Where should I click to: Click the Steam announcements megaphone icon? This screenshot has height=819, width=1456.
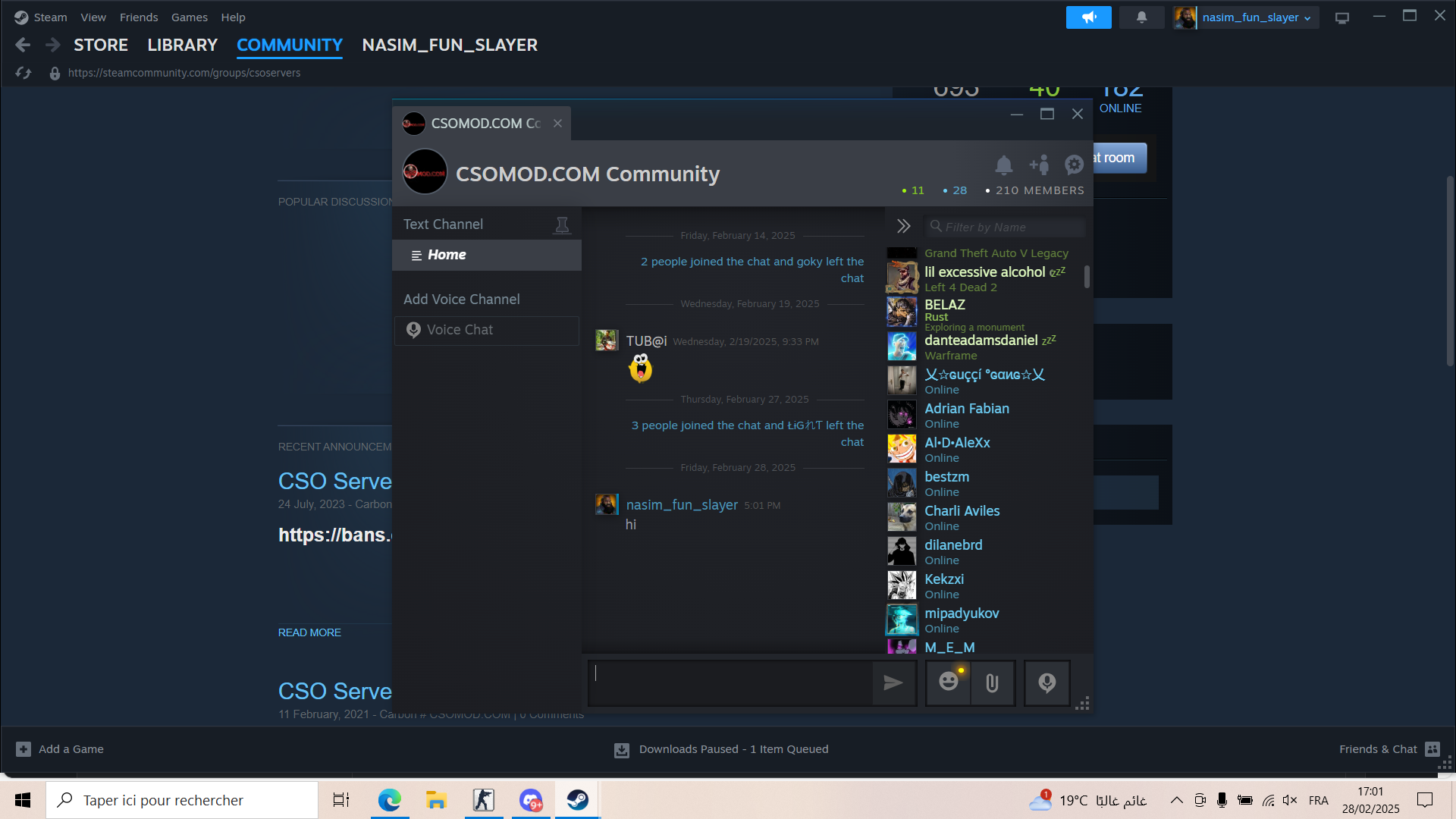click(1088, 17)
